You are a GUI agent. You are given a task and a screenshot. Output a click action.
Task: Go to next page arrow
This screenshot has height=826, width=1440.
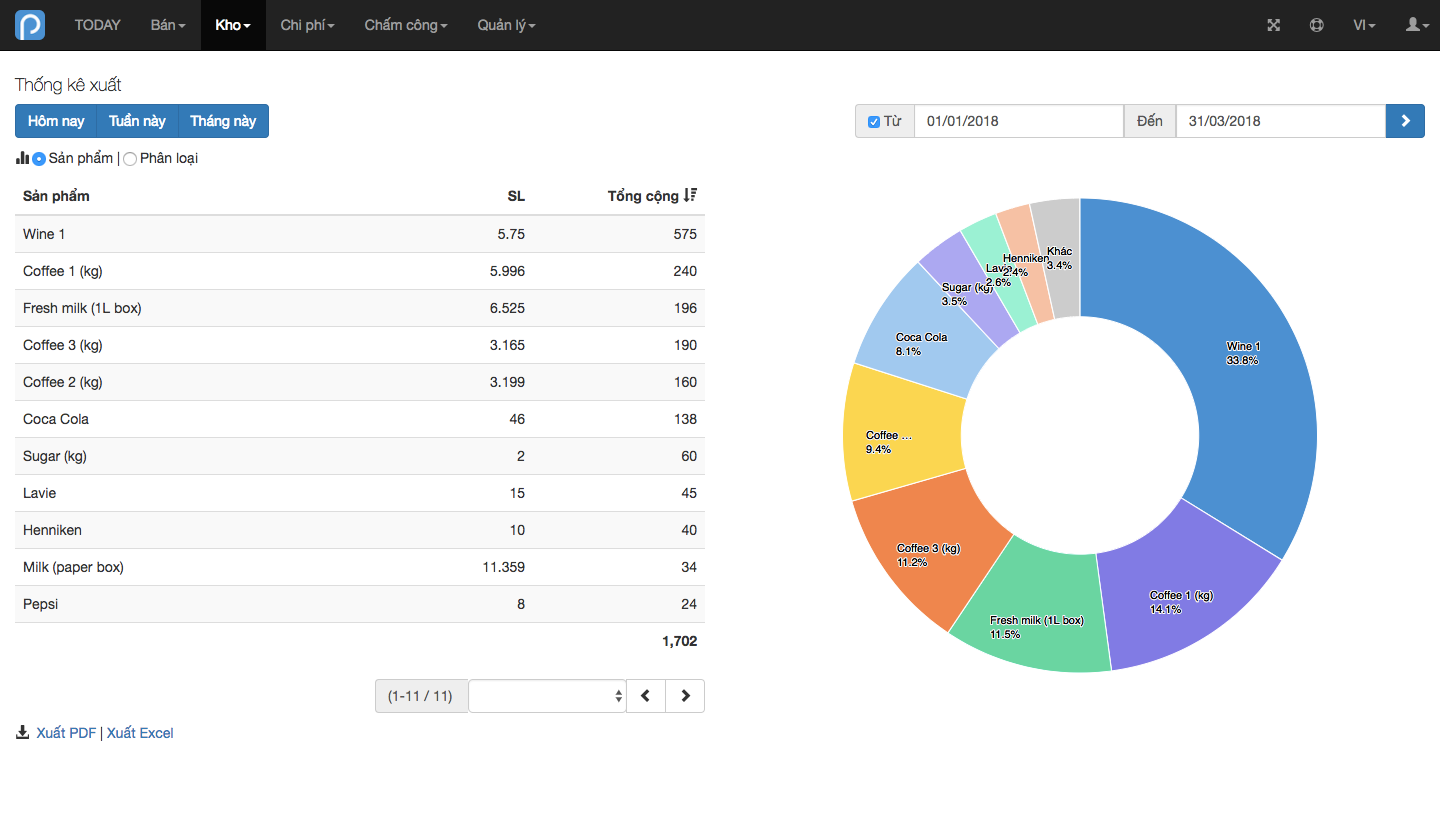685,696
